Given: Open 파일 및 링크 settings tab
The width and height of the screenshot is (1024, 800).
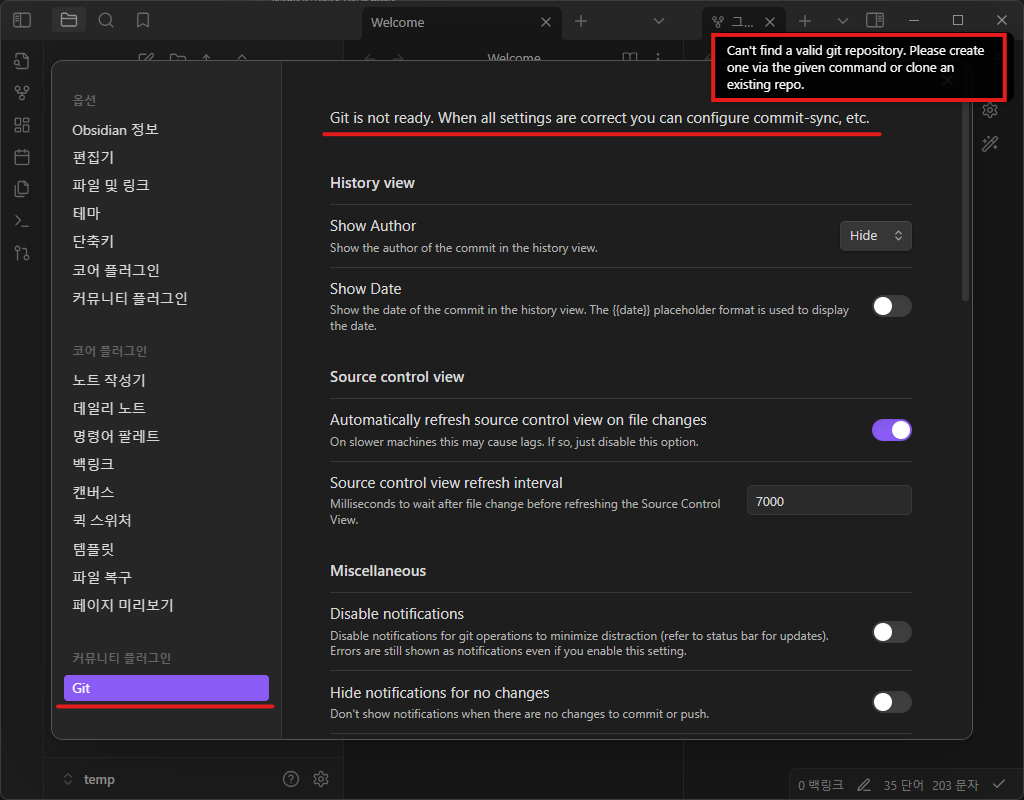Looking at the screenshot, I should (166, 185).
